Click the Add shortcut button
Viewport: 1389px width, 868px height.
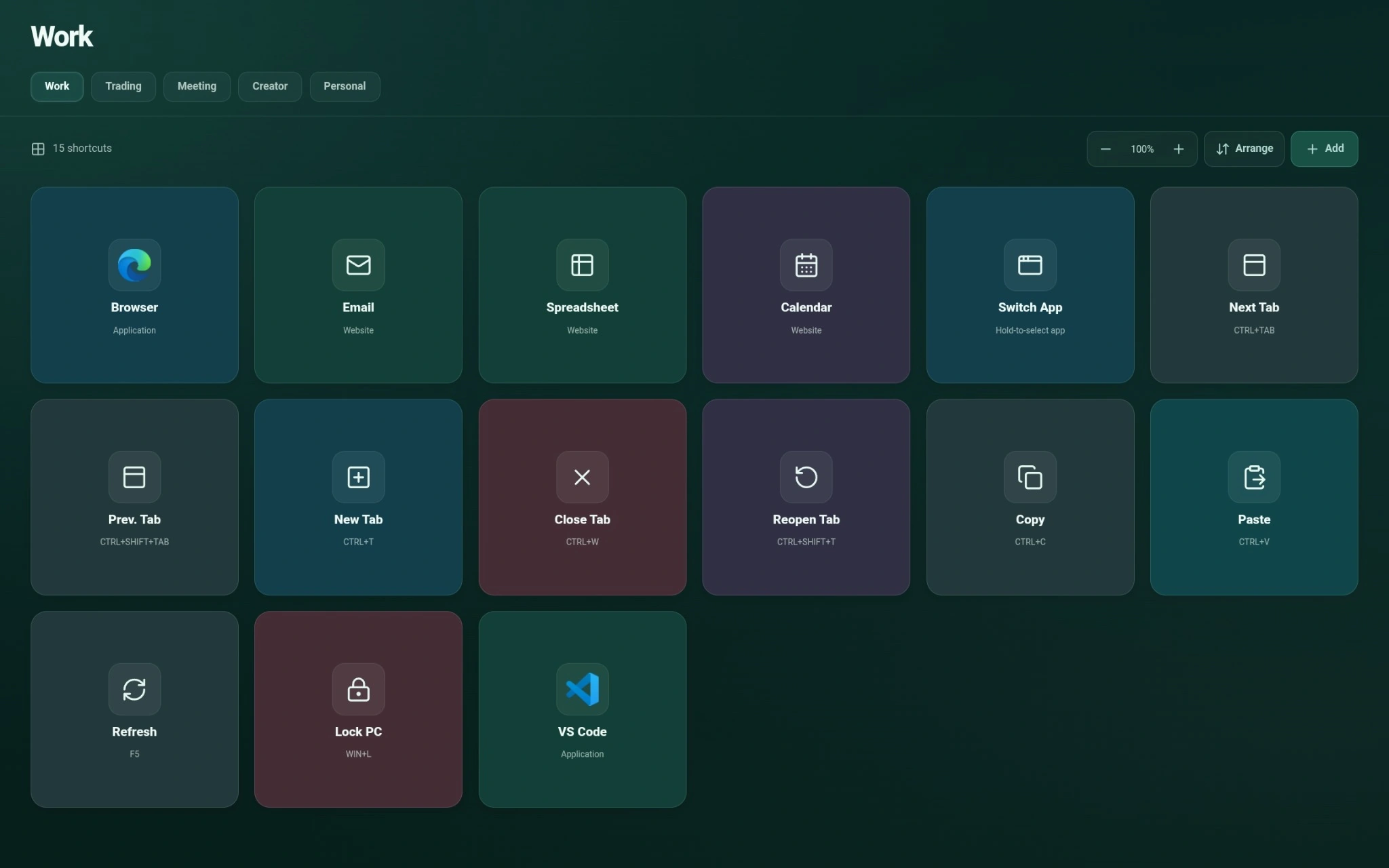tap(1324, 149)
